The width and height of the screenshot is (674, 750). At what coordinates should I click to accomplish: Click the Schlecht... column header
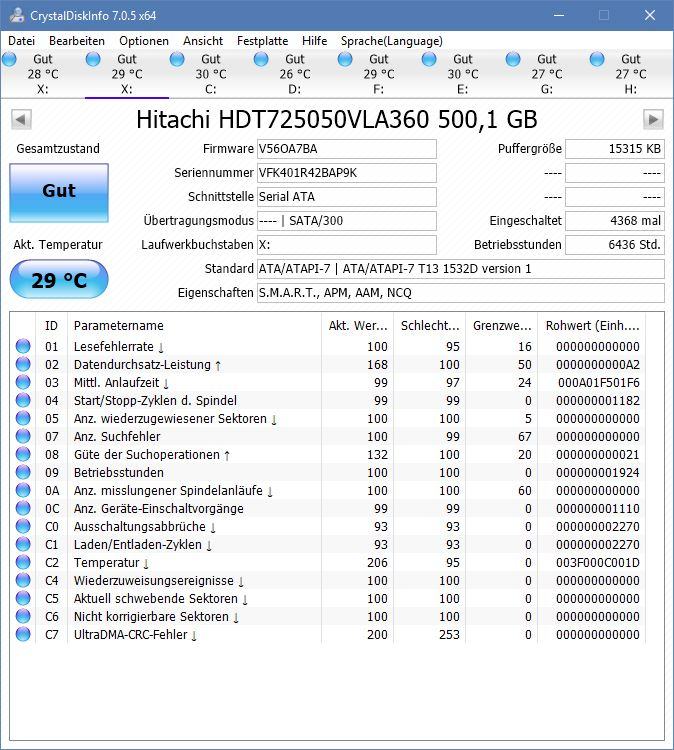[430, 326]
